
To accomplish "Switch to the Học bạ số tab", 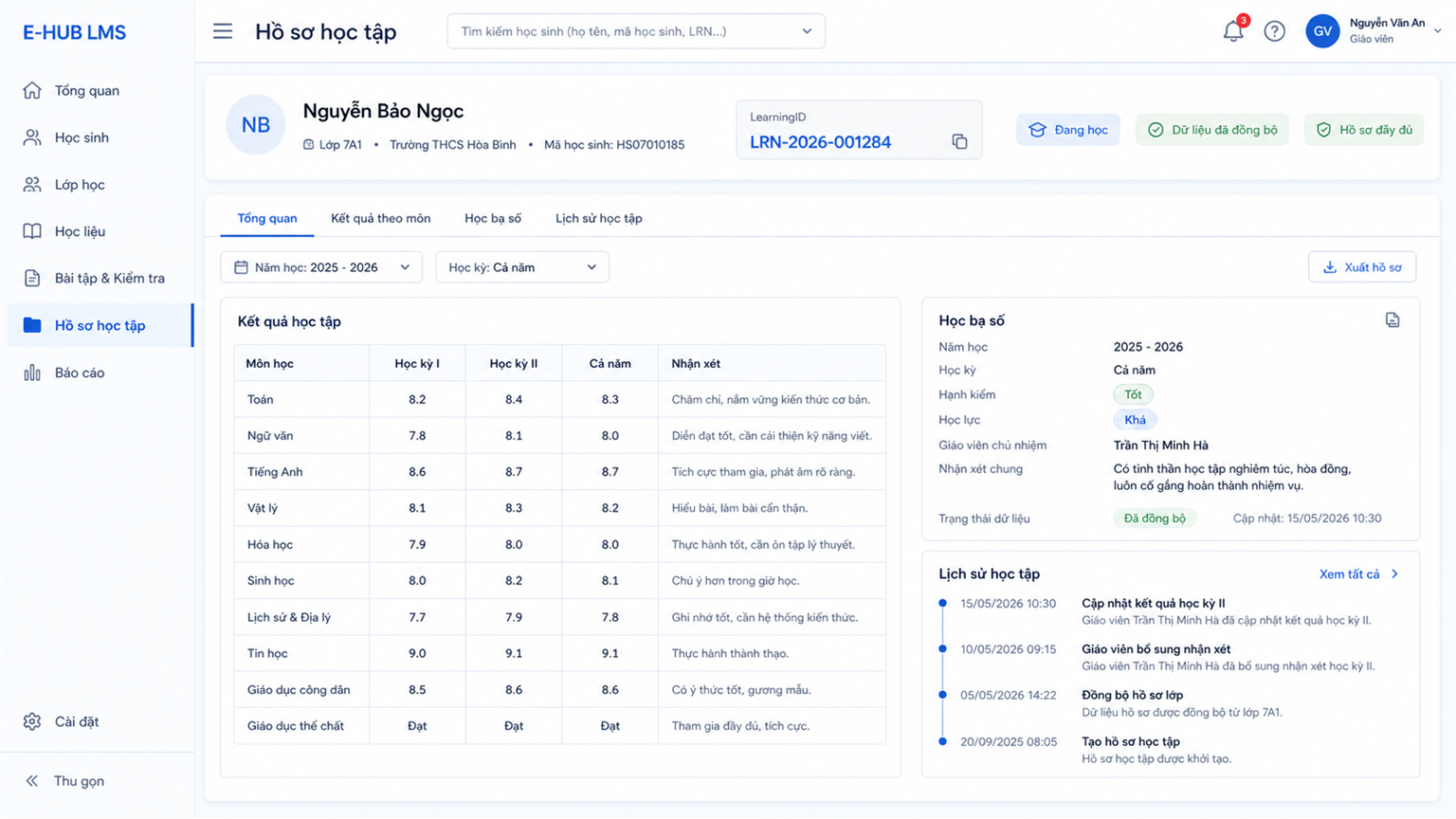I will coord(493,219).
